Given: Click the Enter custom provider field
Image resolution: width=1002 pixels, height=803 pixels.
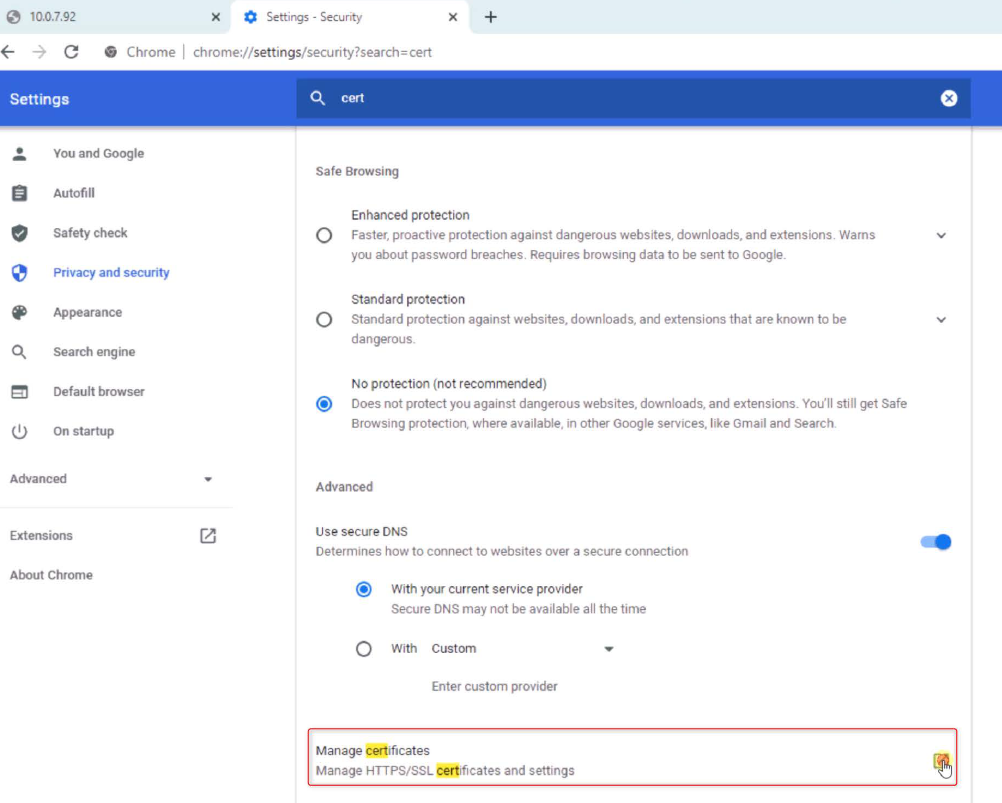Looking at the screenshot, I should click(494, 687).
